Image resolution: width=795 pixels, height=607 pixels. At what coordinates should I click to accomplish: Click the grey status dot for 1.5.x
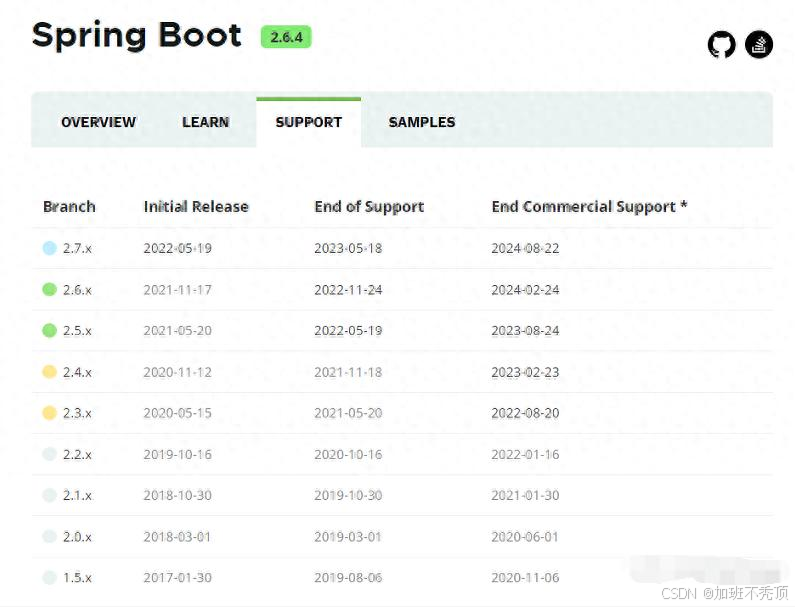[x=49, y=577]
